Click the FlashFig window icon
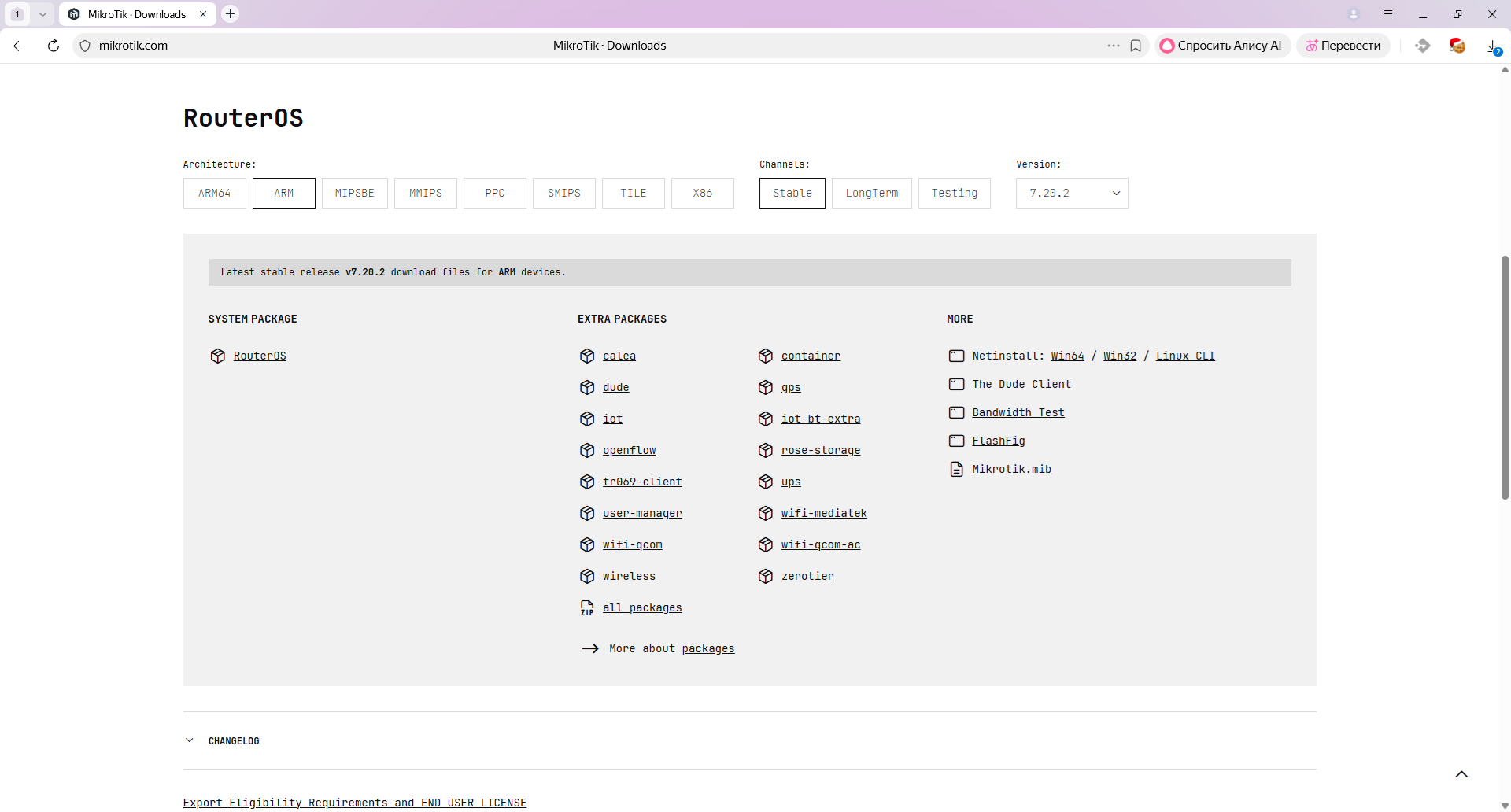 (x=956, y=441)
